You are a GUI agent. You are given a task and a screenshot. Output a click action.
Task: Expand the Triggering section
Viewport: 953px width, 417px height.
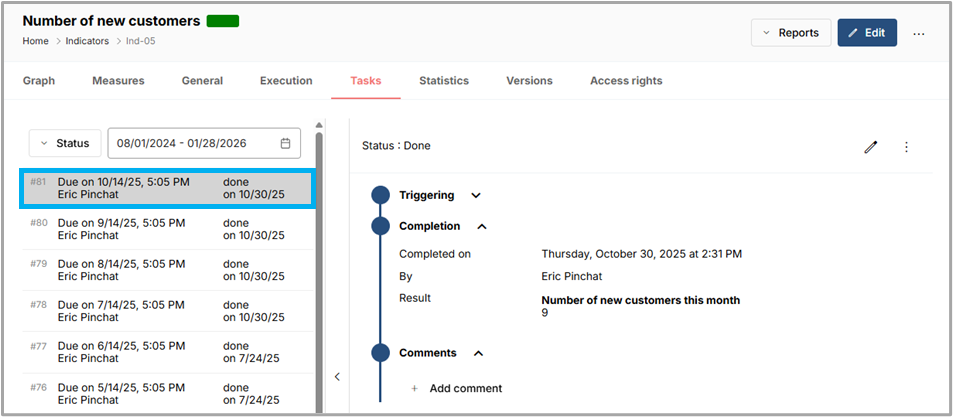476,195
